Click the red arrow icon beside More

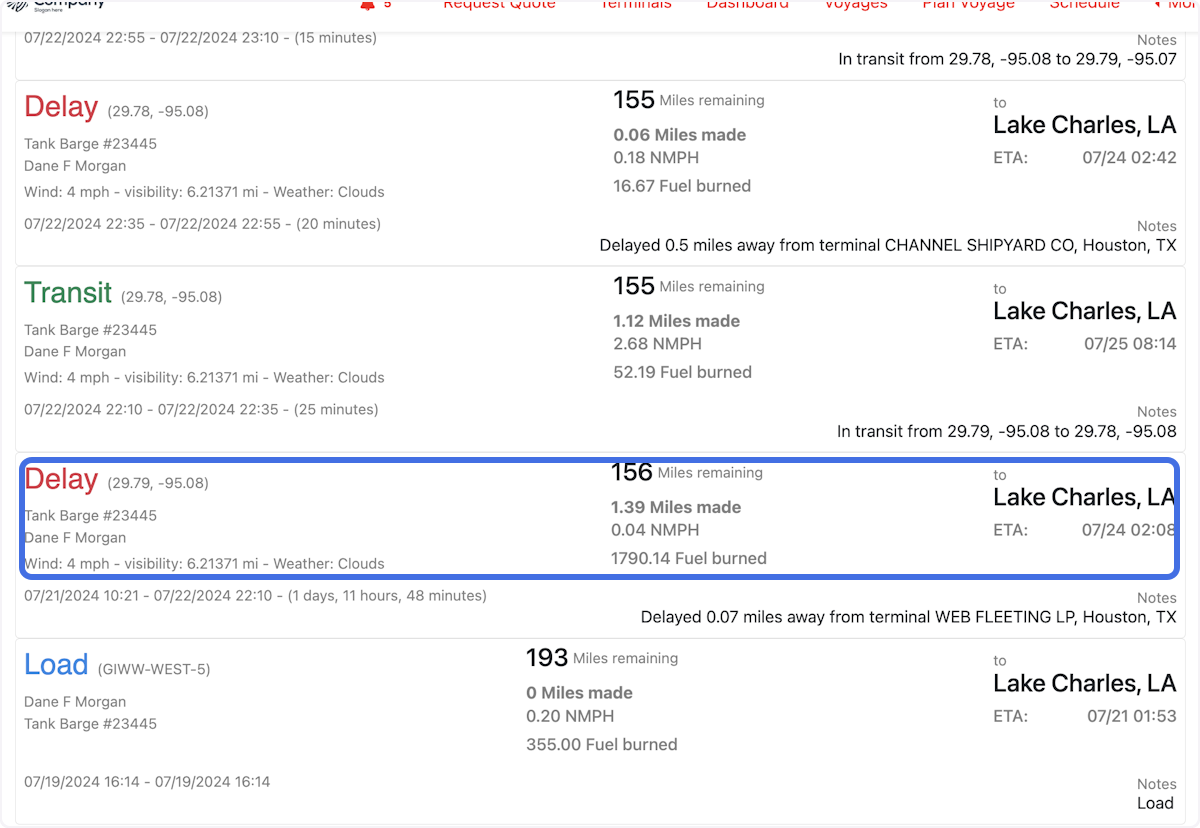(1157, 5)
